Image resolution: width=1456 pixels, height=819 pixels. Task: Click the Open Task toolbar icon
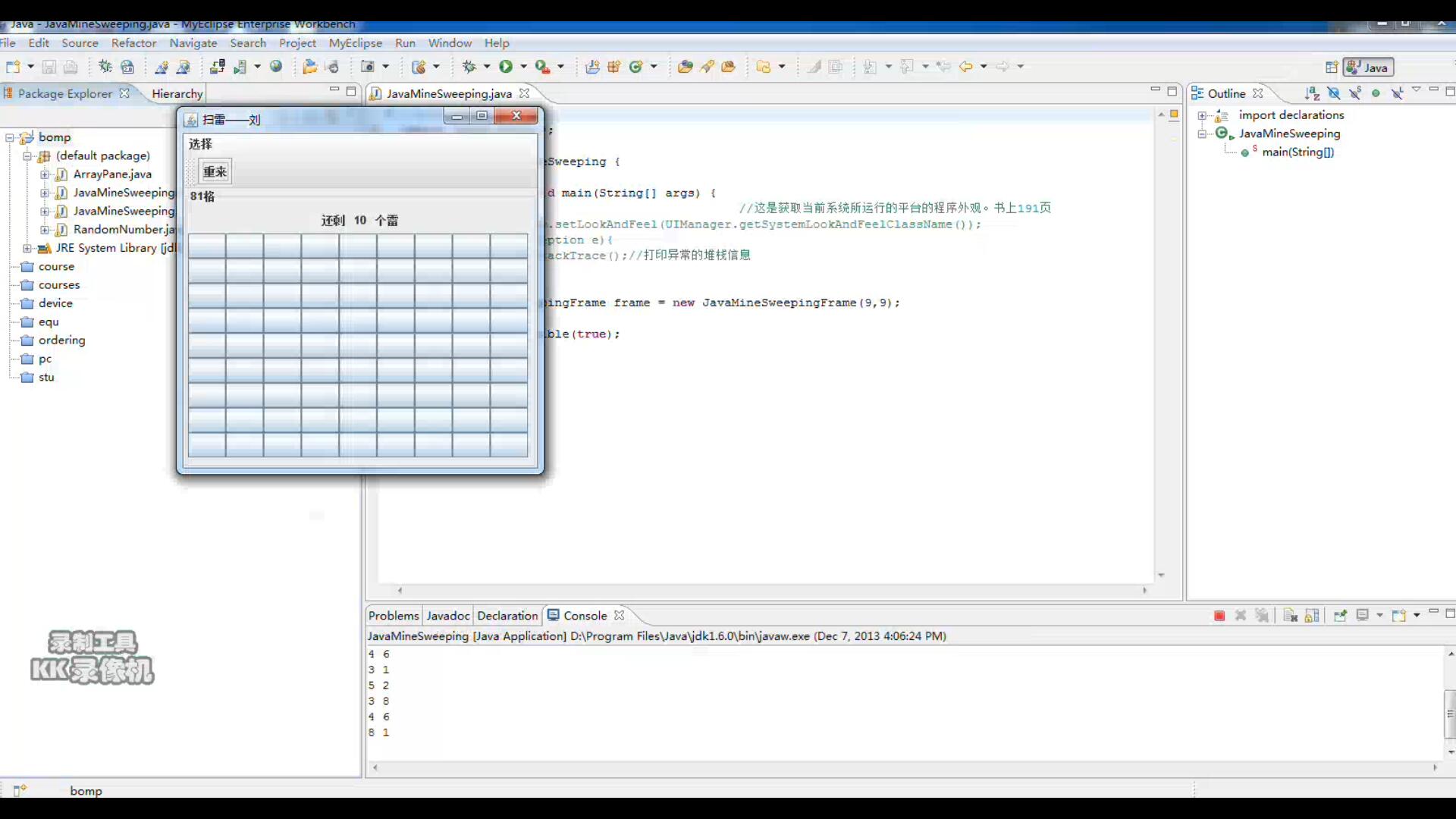click(x=729, y=67)
